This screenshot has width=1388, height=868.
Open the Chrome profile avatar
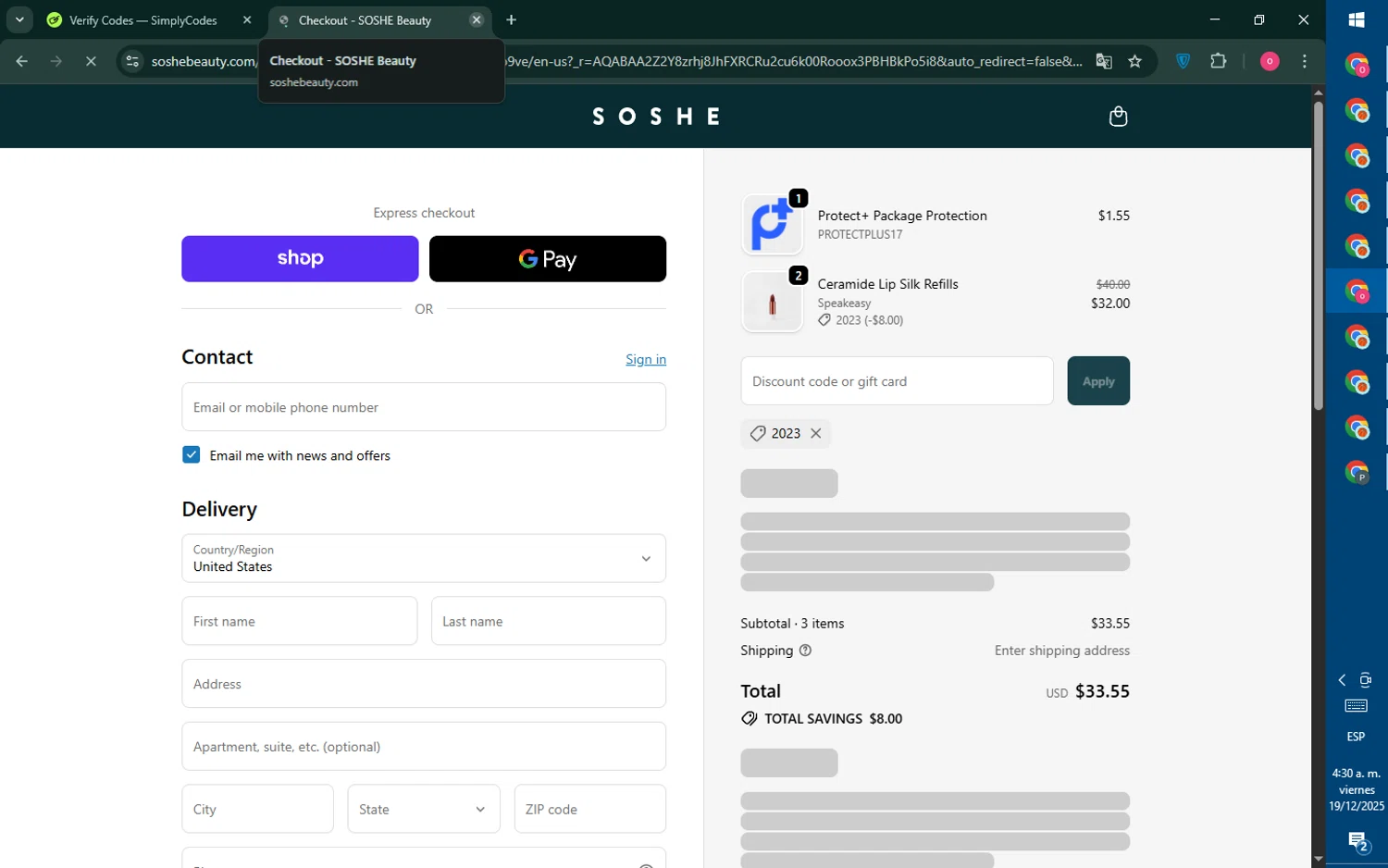click(x=1270, y=61)
